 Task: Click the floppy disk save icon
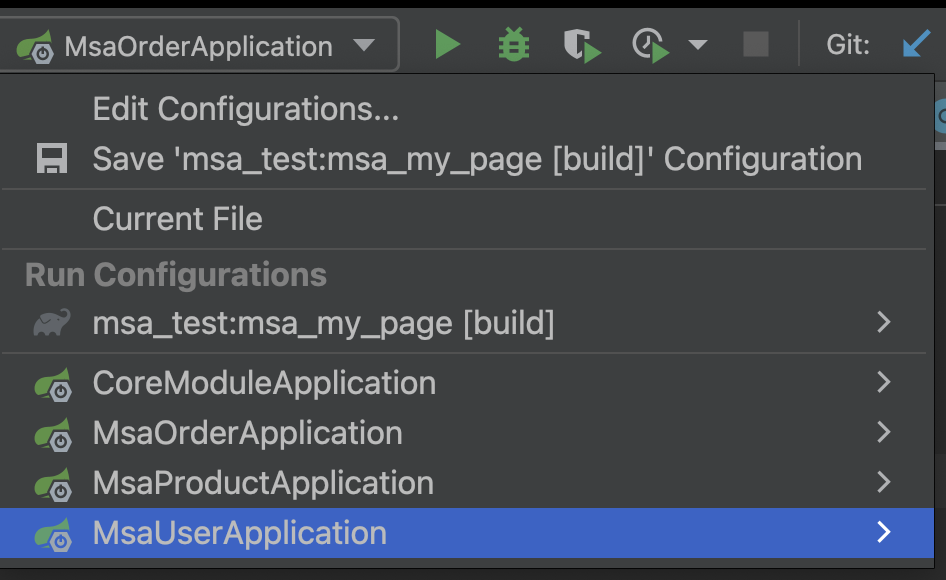tap(52, 159)
